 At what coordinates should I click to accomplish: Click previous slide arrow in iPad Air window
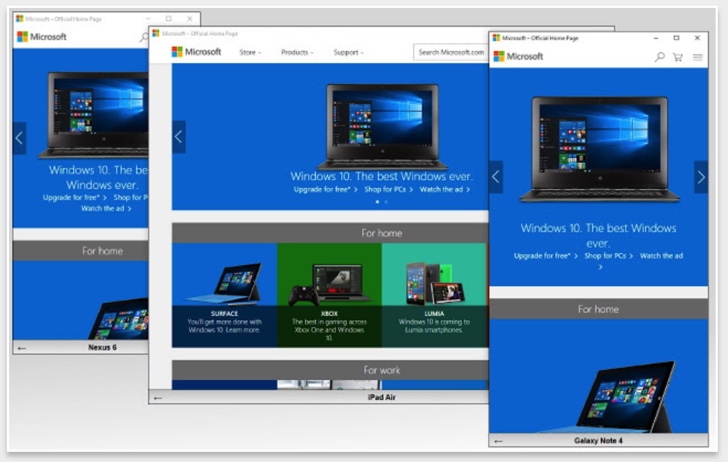(x=179, y=137)
